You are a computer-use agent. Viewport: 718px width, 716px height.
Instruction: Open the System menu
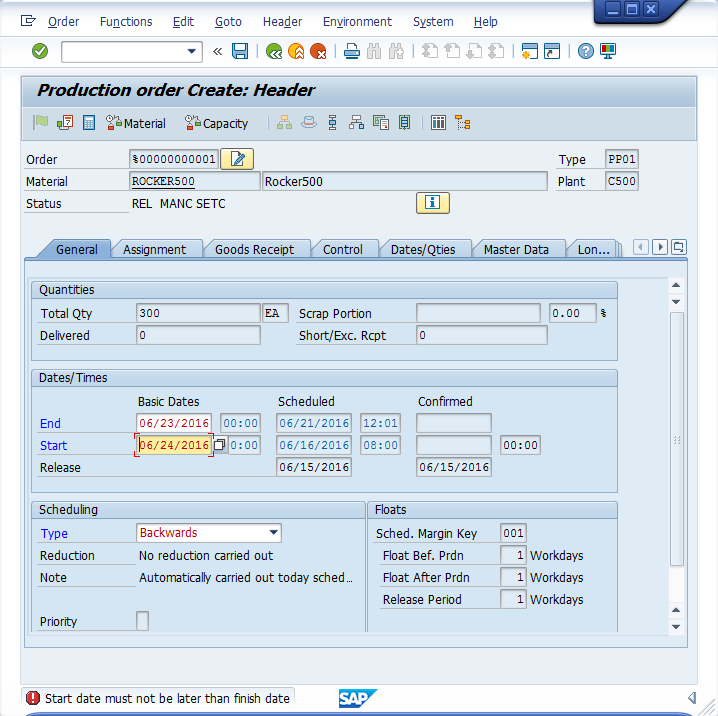coord(433,22)
